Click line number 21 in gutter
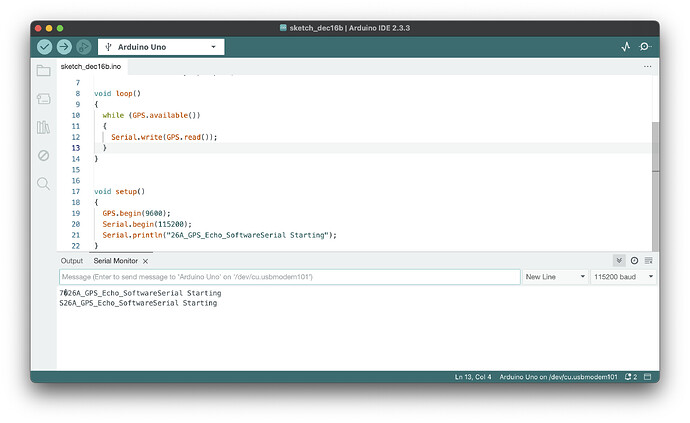Viewport: 690px width, 423px height. tap(76, 235)
